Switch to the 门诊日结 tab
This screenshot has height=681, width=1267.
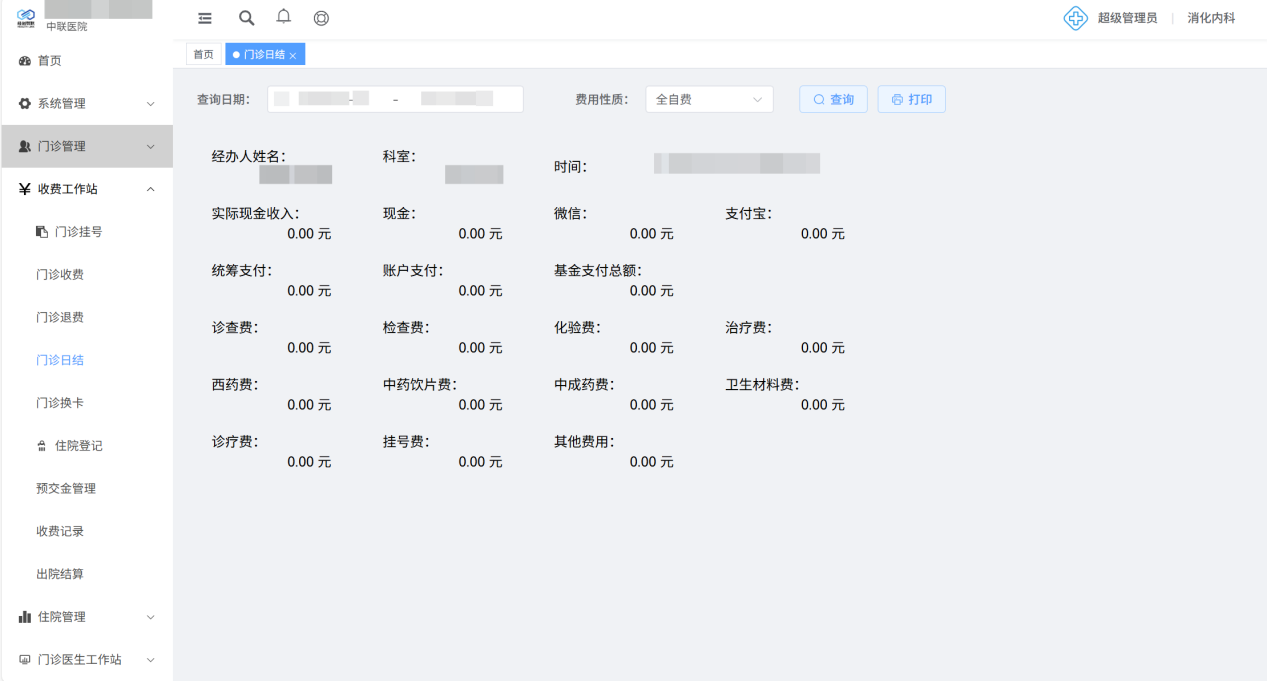[265, 55]
